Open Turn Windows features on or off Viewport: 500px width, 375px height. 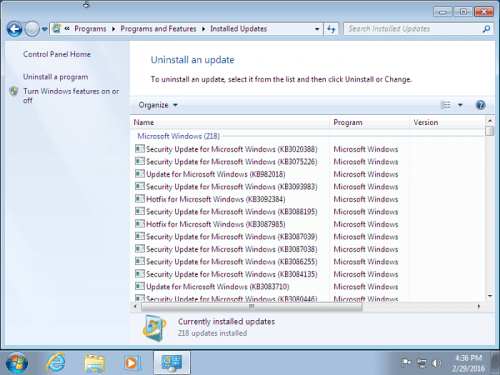(71, 96)
